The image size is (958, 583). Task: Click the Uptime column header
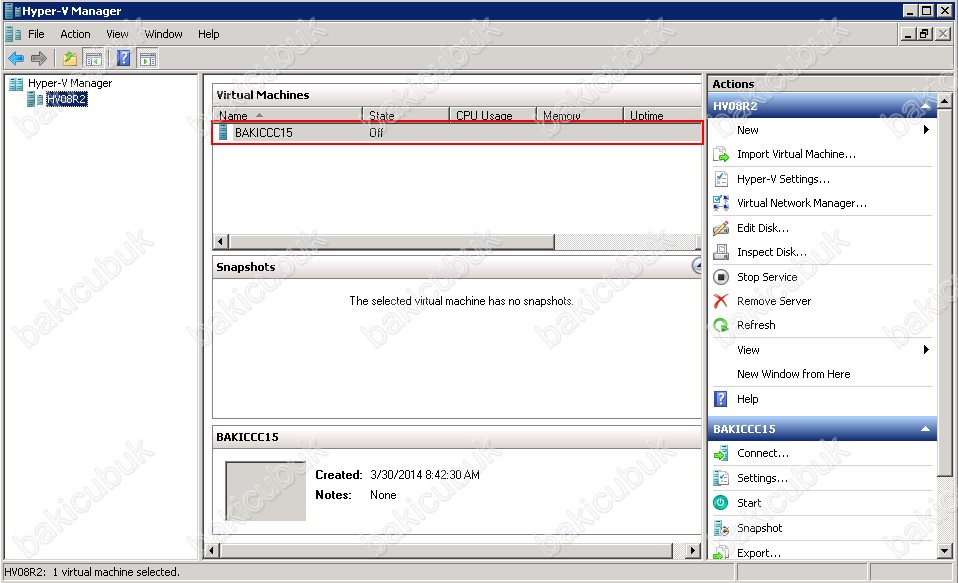click(x=662, y=115)
